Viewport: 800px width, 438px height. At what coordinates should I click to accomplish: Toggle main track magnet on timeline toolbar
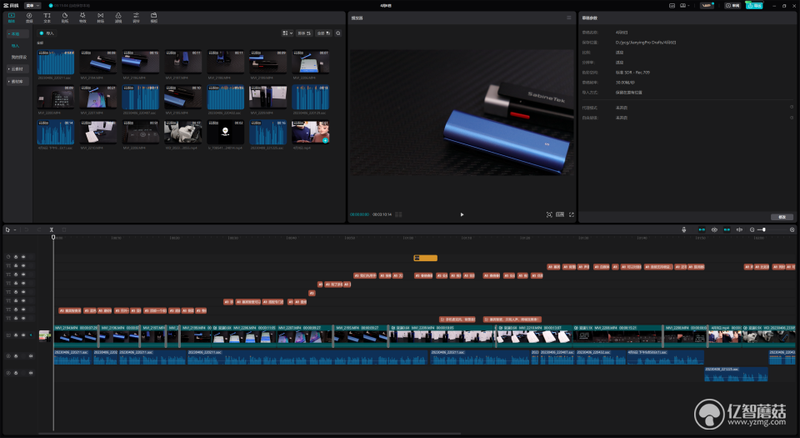click(x=702, y=230)
